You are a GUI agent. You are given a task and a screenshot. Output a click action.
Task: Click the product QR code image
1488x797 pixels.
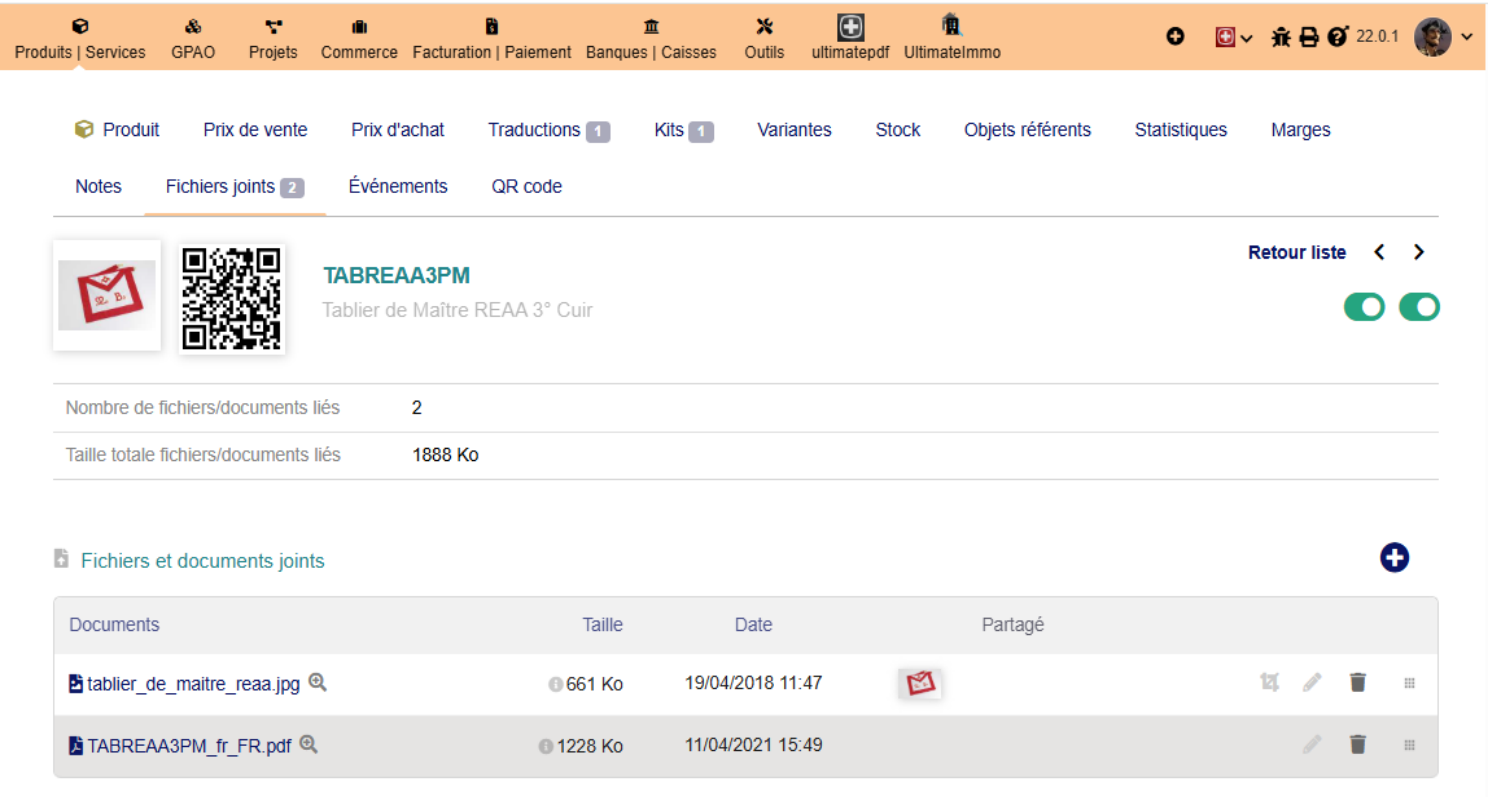[232, 297]
